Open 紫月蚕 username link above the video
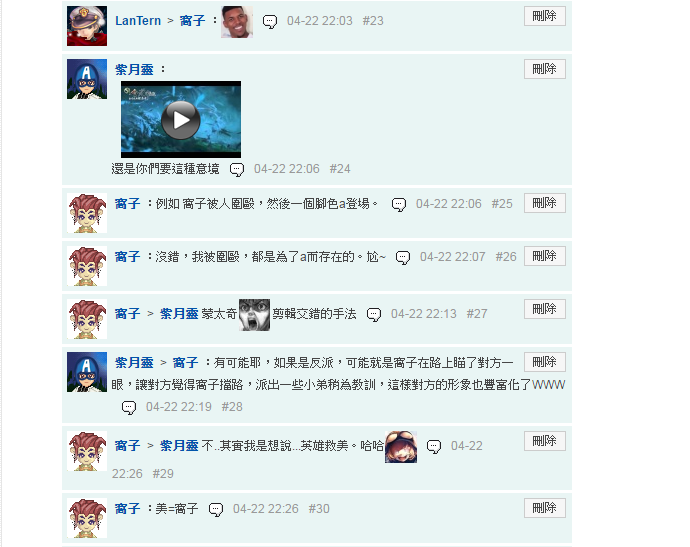The height and width of the screenshot is (547, 690). click(134, 70)
